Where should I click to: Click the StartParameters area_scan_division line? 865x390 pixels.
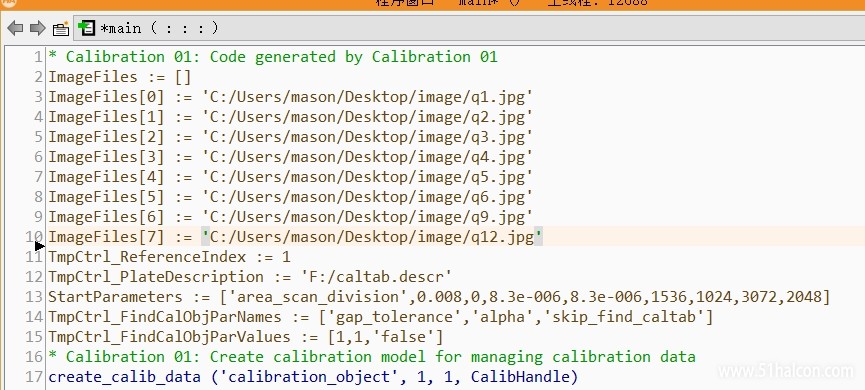[x=439, y=297]
